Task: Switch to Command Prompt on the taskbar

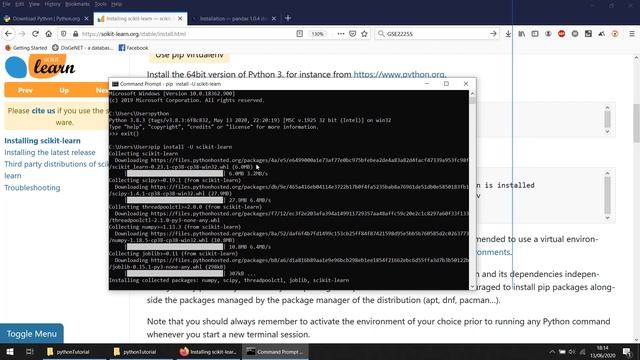Action: (276, 351)
